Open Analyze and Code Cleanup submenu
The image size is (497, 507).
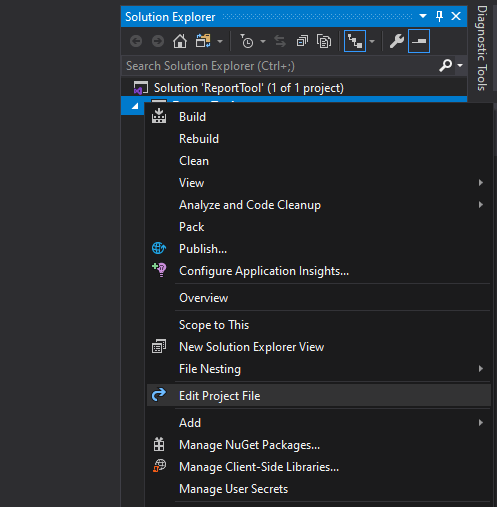(x=250, y=205)
